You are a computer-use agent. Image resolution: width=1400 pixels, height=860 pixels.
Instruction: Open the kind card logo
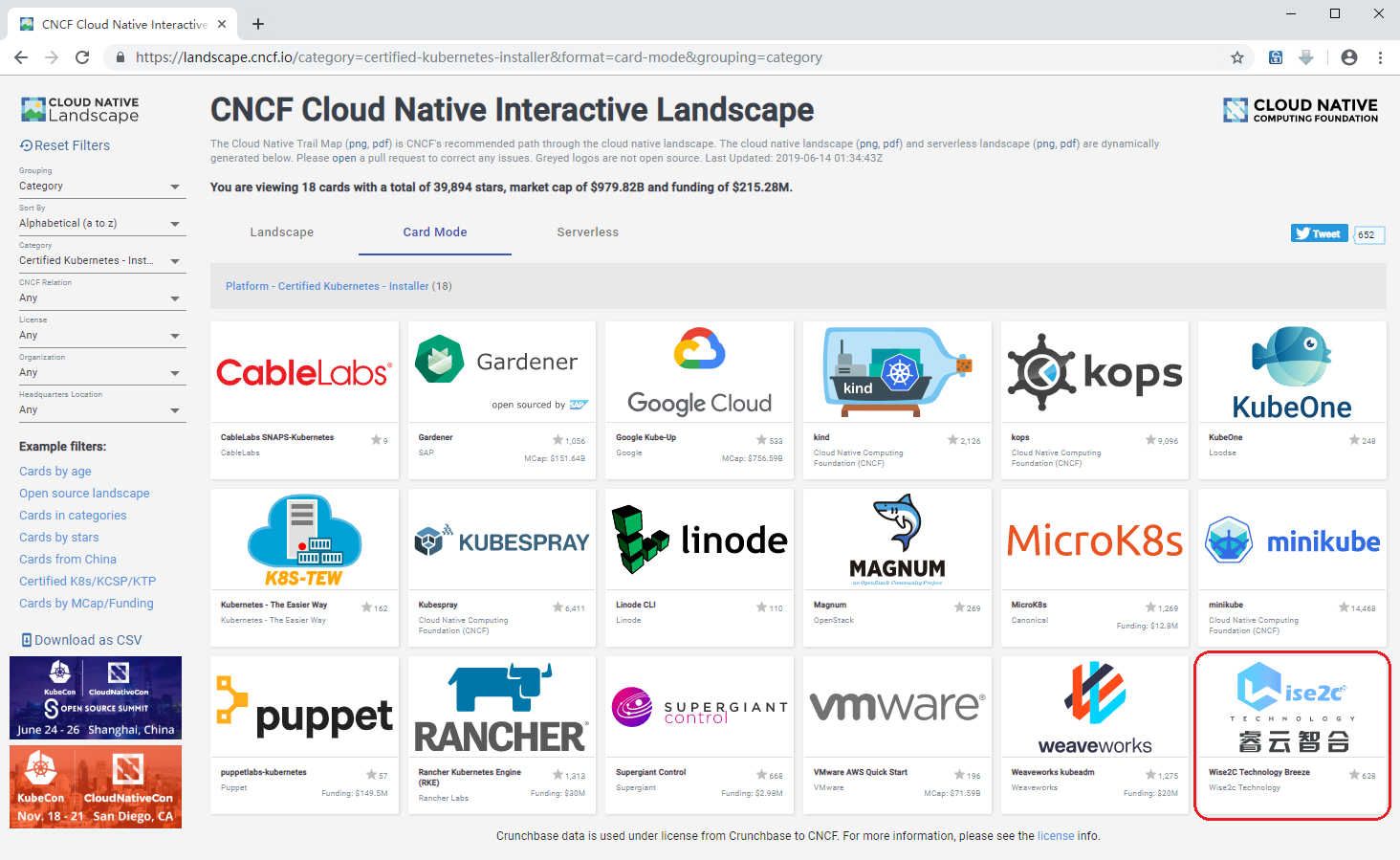(x=897, y=372)
